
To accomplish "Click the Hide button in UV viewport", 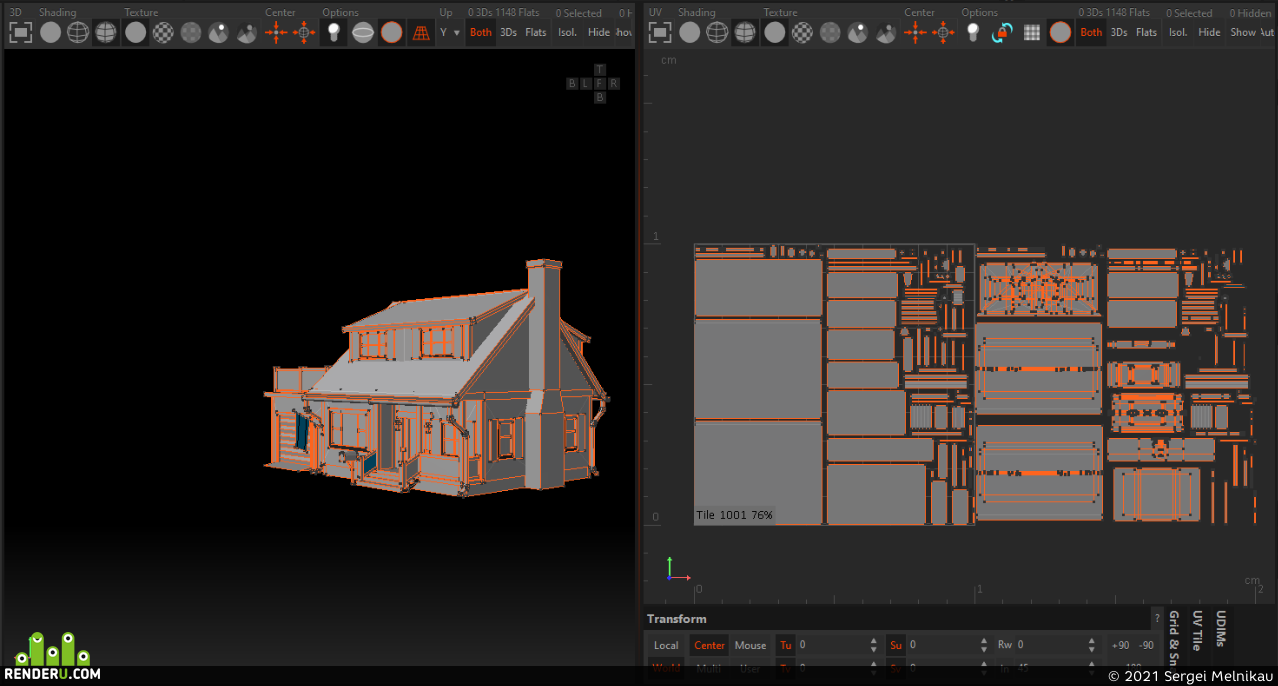I will (x=1209, y=32).
